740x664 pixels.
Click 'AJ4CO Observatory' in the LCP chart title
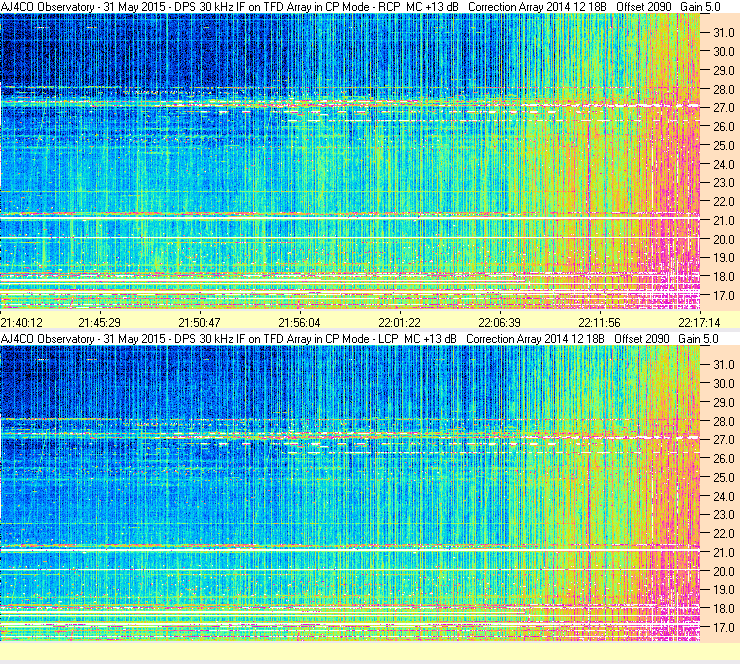[47, 339]
